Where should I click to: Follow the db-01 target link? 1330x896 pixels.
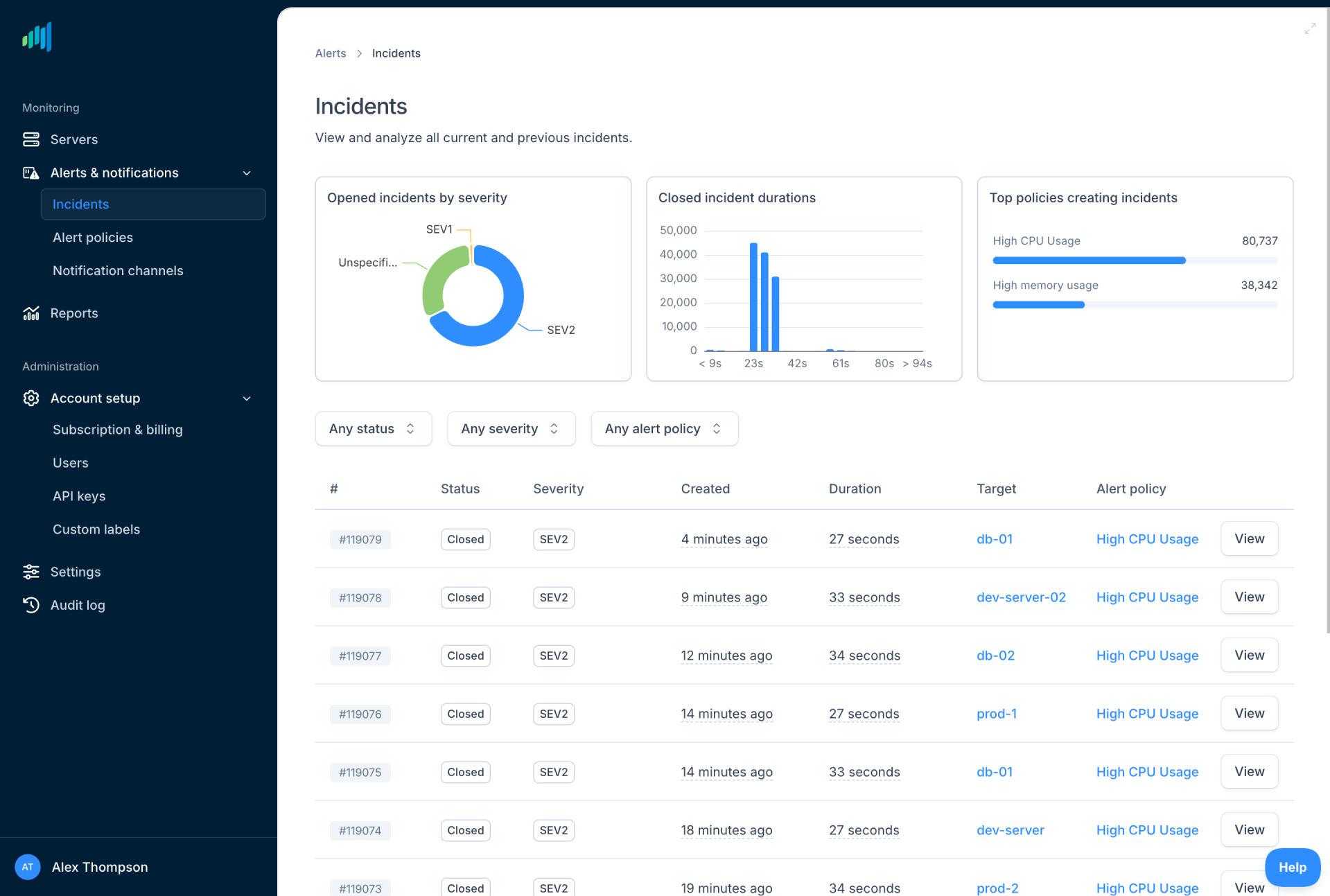coord(995,538)
